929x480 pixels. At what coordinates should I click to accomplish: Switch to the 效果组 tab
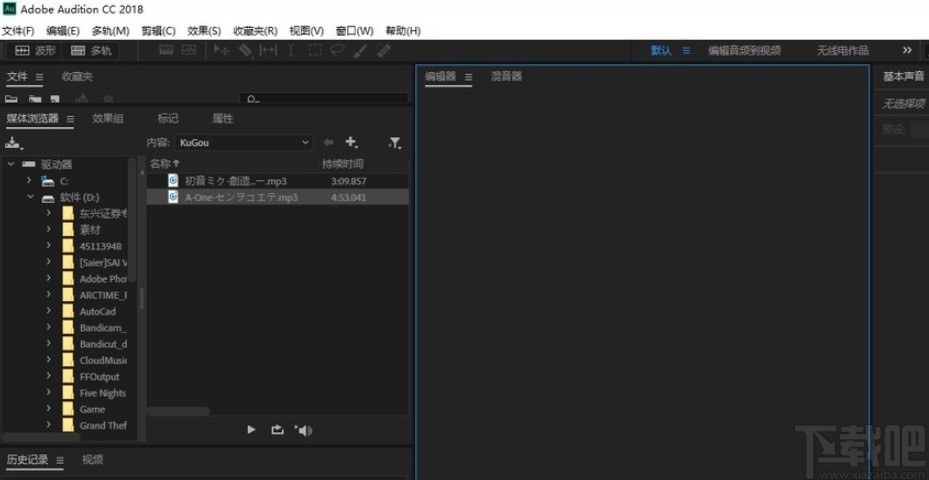pyautogui.click(x=108, y=119)
